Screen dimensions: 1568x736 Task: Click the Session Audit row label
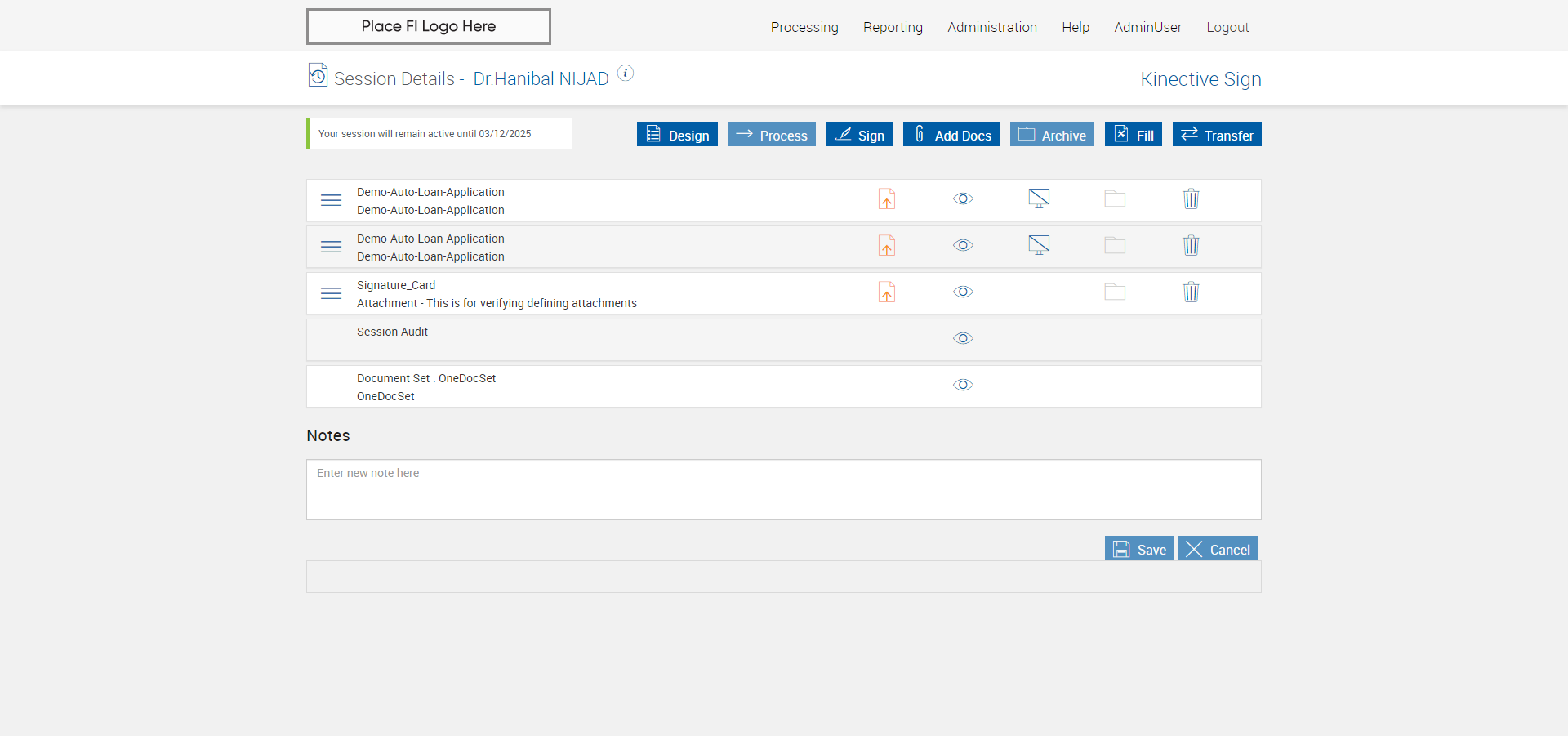[x=392, y=332]
